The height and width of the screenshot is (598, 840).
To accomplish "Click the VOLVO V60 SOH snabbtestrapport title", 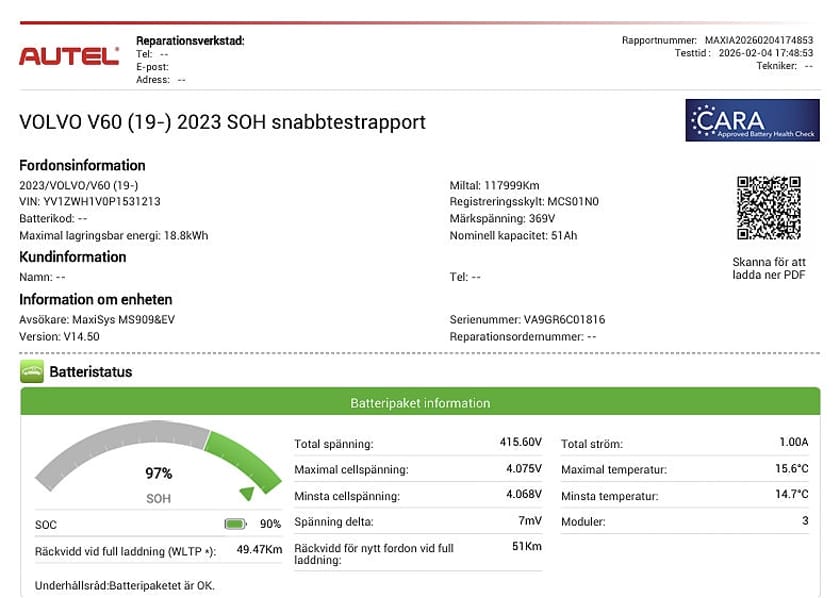I will (x=222, y=122).
